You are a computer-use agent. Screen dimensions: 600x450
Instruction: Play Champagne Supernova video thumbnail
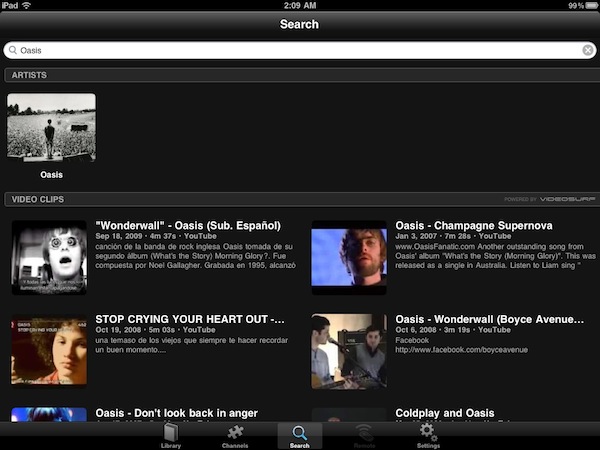(x=348, y=257)
